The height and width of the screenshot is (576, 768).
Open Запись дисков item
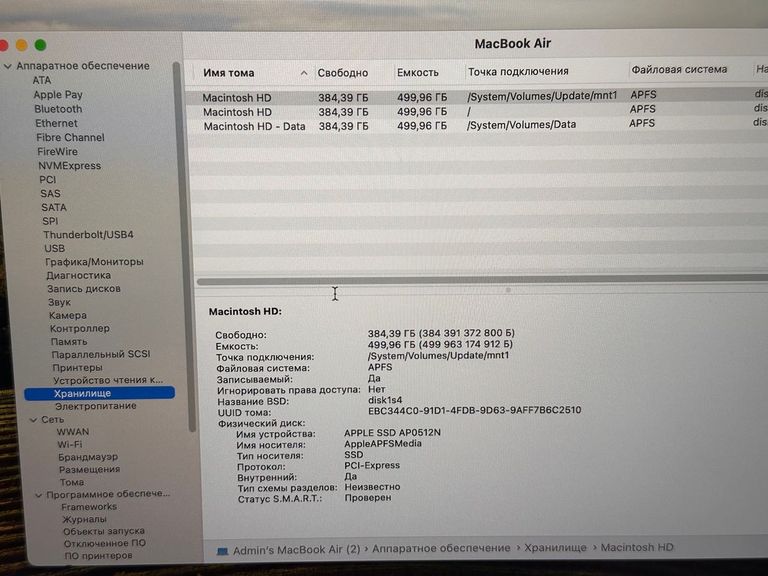coord(84,288)
